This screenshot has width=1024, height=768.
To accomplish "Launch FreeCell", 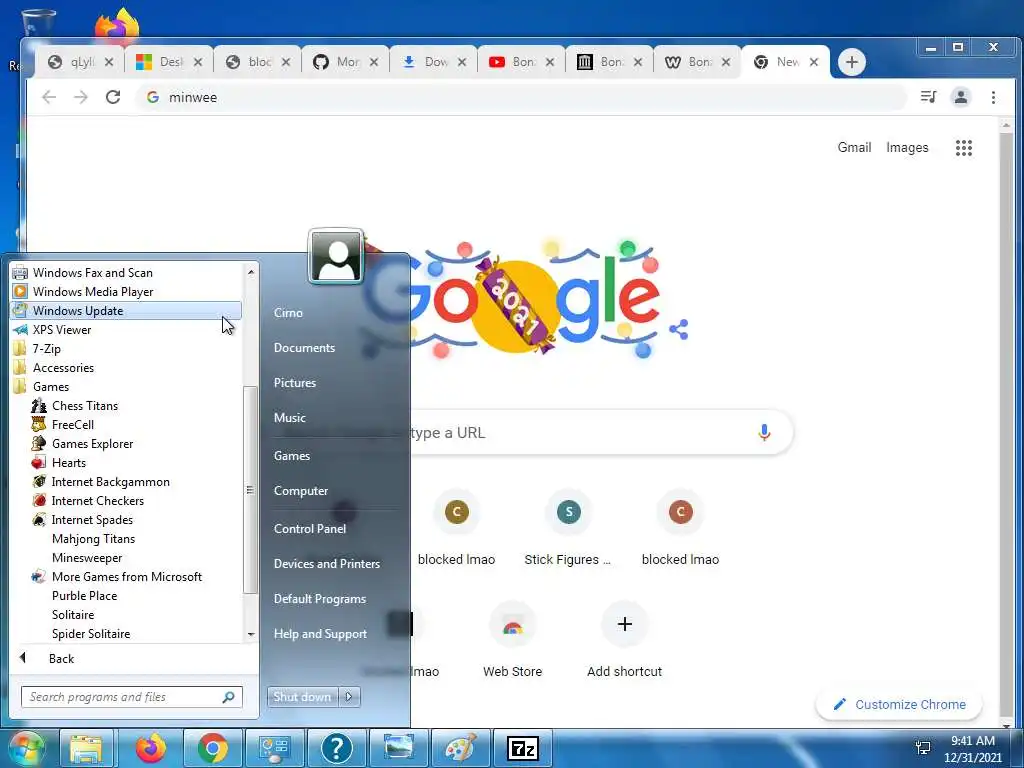I will (x=72, y=424).
